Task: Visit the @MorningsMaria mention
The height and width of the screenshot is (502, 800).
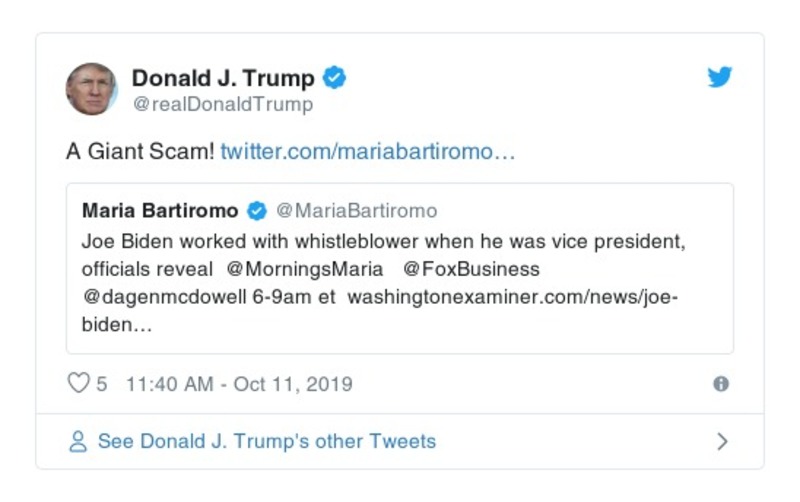Action: click(305, 269)
